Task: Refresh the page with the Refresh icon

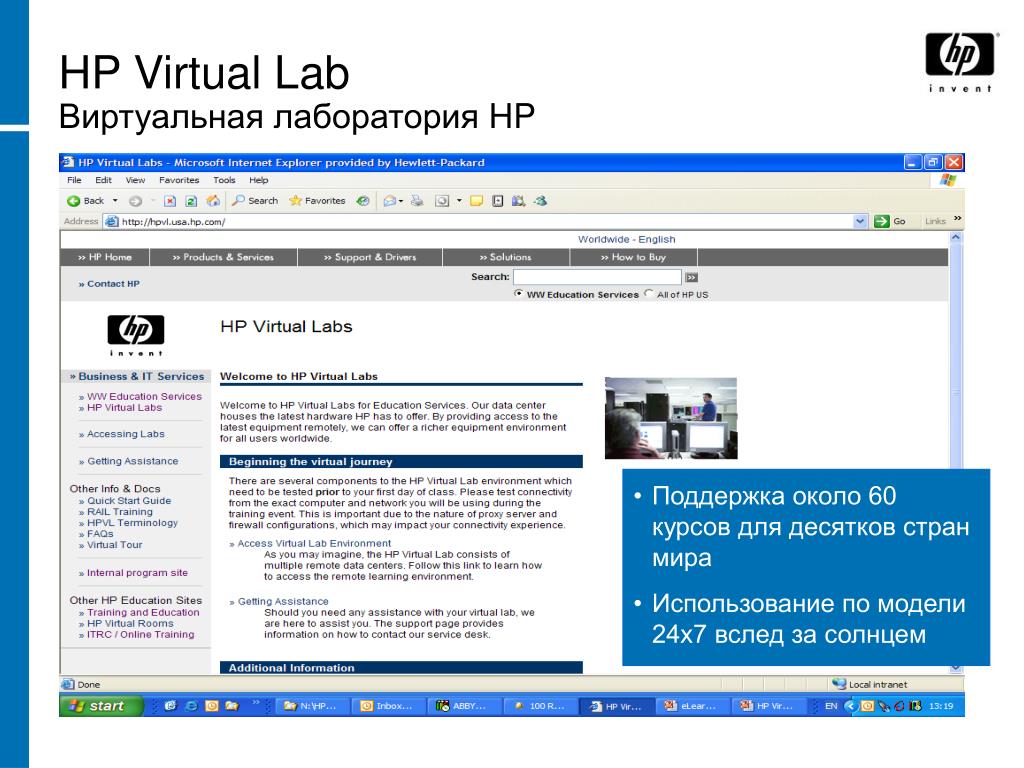Action: pyautogui.click(x=191, y=201)
